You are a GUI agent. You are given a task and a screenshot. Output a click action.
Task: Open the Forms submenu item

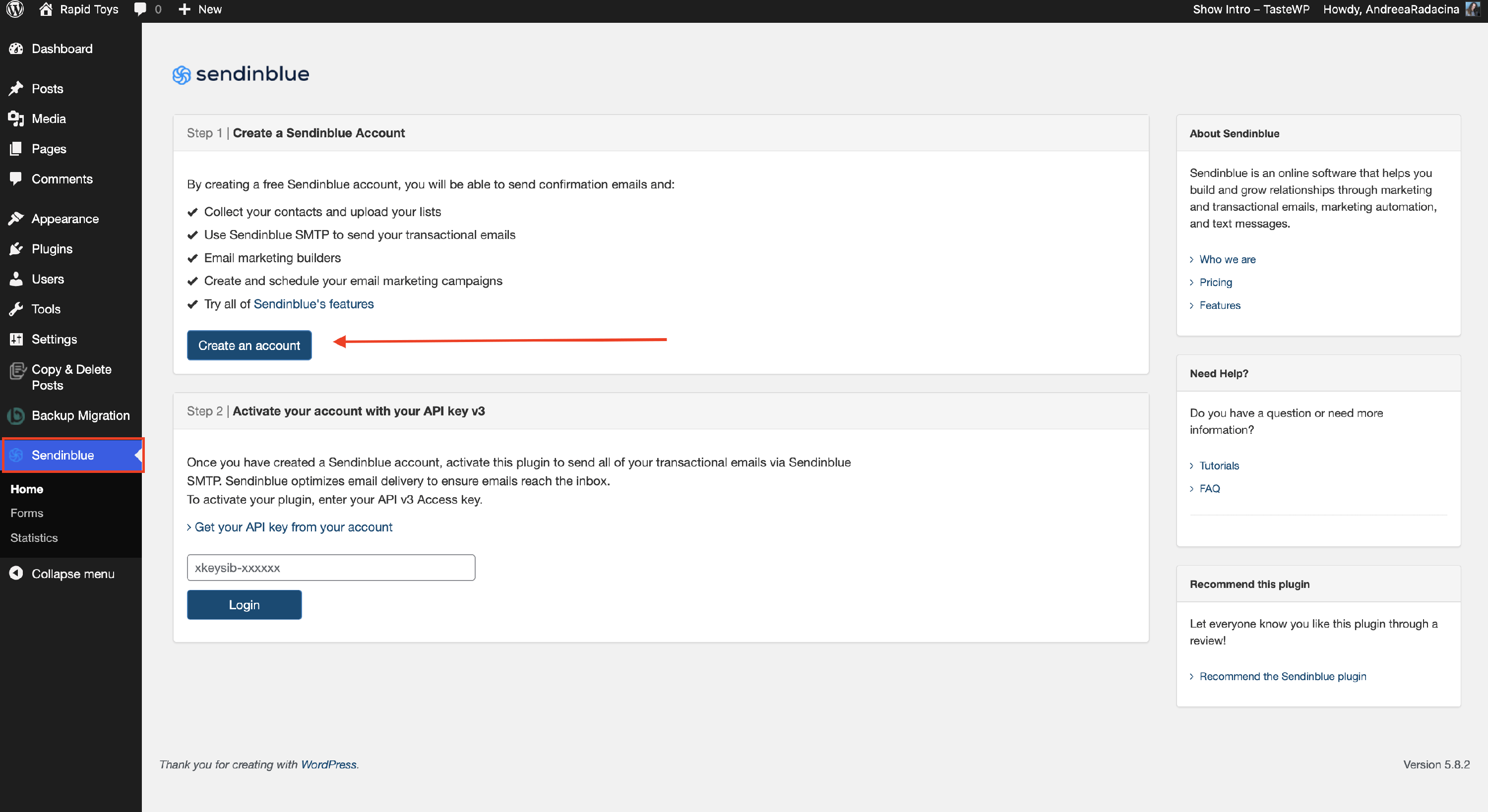coord(27,513)
